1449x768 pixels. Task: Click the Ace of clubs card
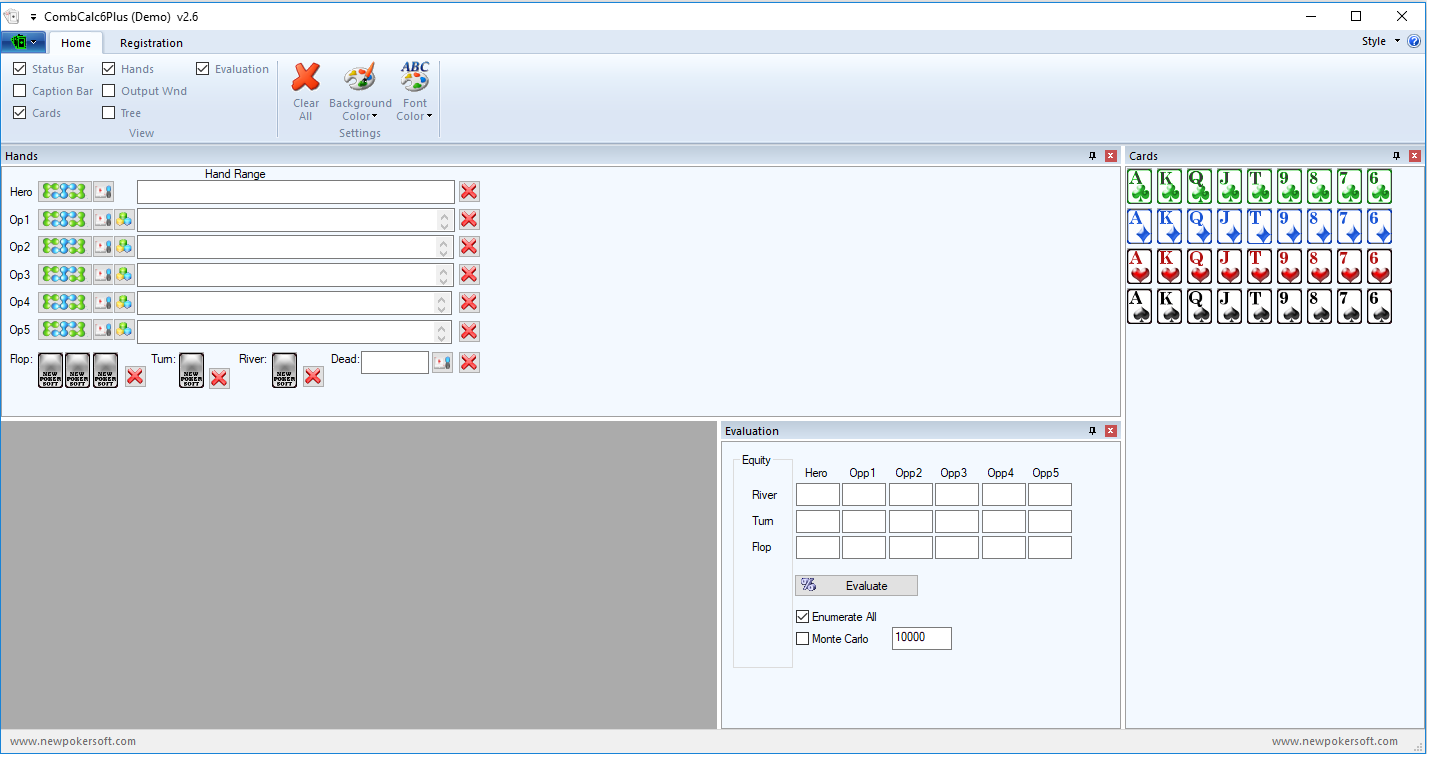(x=1140, y=187)
